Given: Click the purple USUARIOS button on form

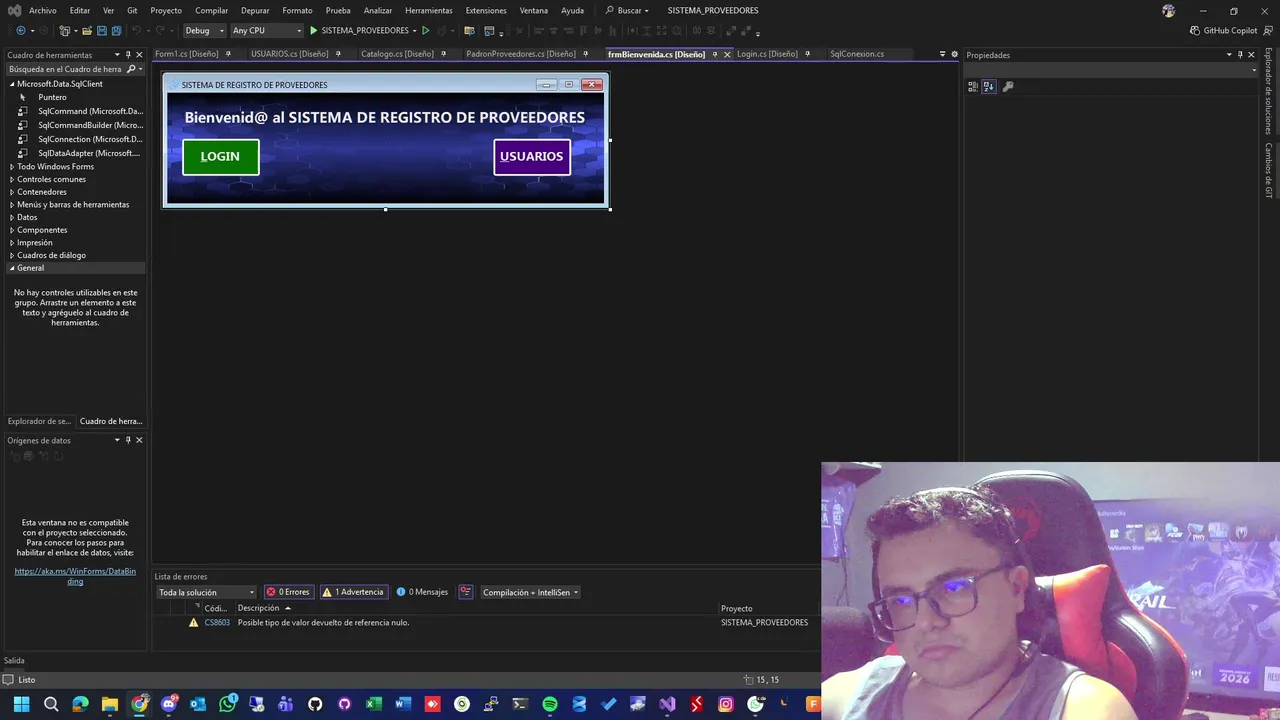Looking at the screenshot, I should (532, 157).
